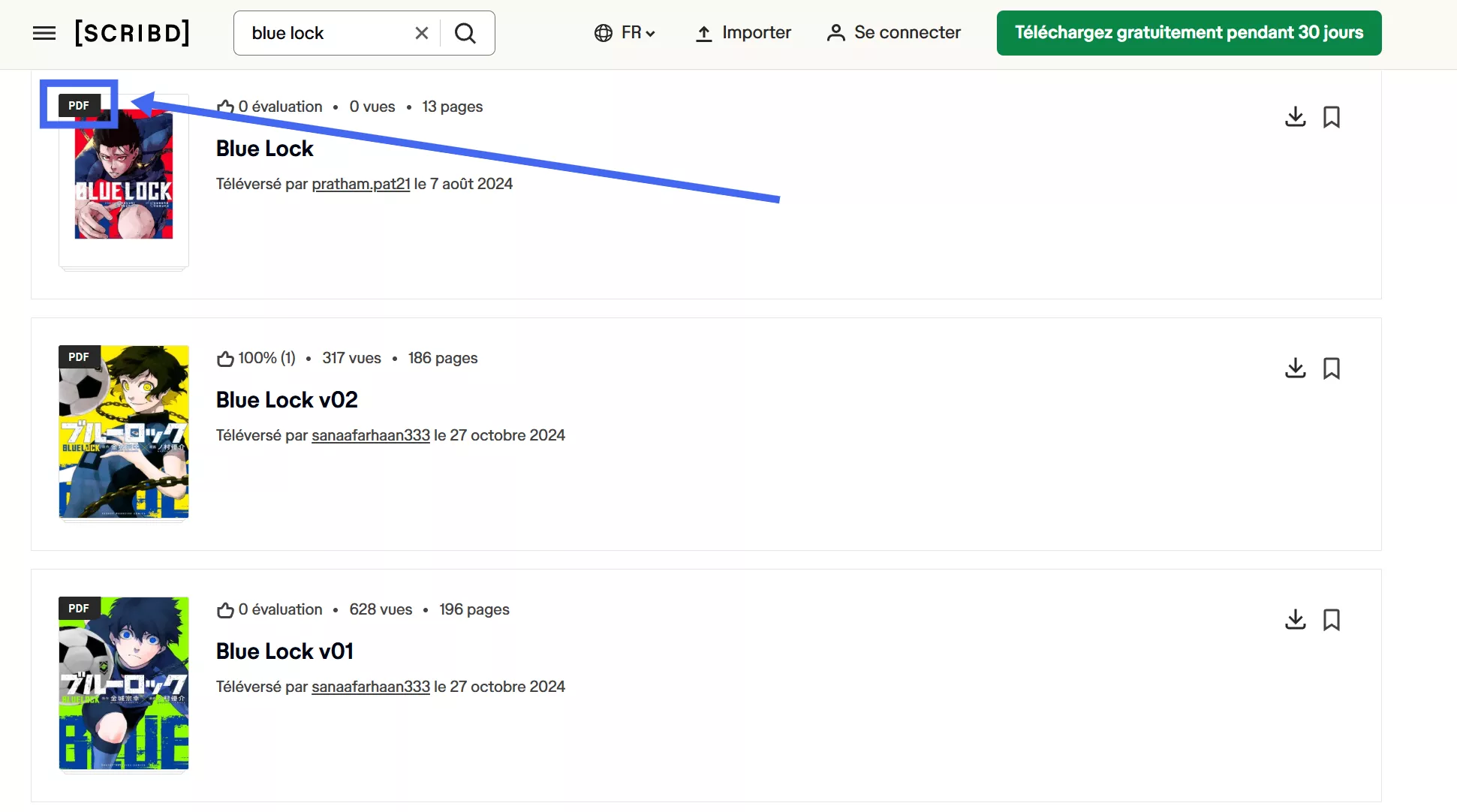Download the Blue Lock v01 document
1457x812 pixels.
click(1296, 620)
